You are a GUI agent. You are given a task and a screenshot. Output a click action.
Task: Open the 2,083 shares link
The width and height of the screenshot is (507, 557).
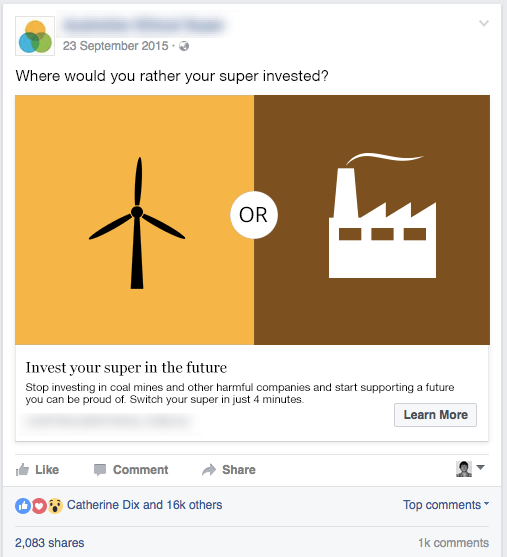pos(49,543)
